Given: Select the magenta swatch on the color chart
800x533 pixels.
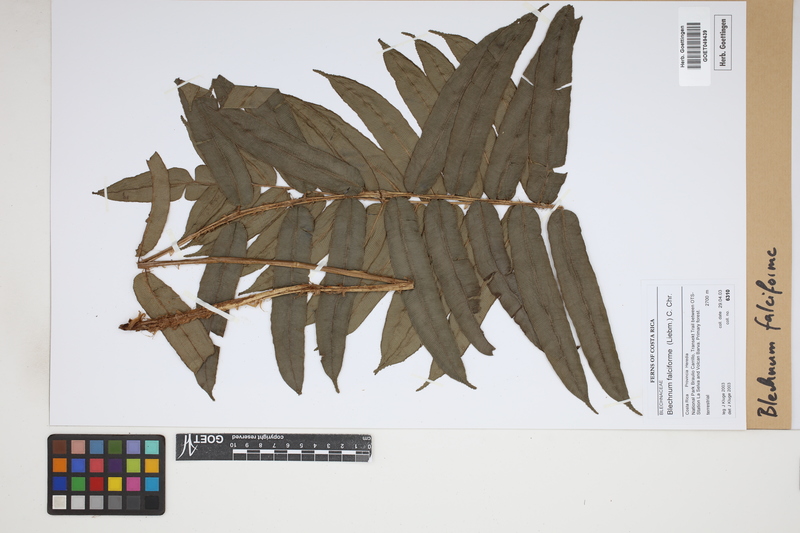Looking at the screenshot, I should (133, 484).
